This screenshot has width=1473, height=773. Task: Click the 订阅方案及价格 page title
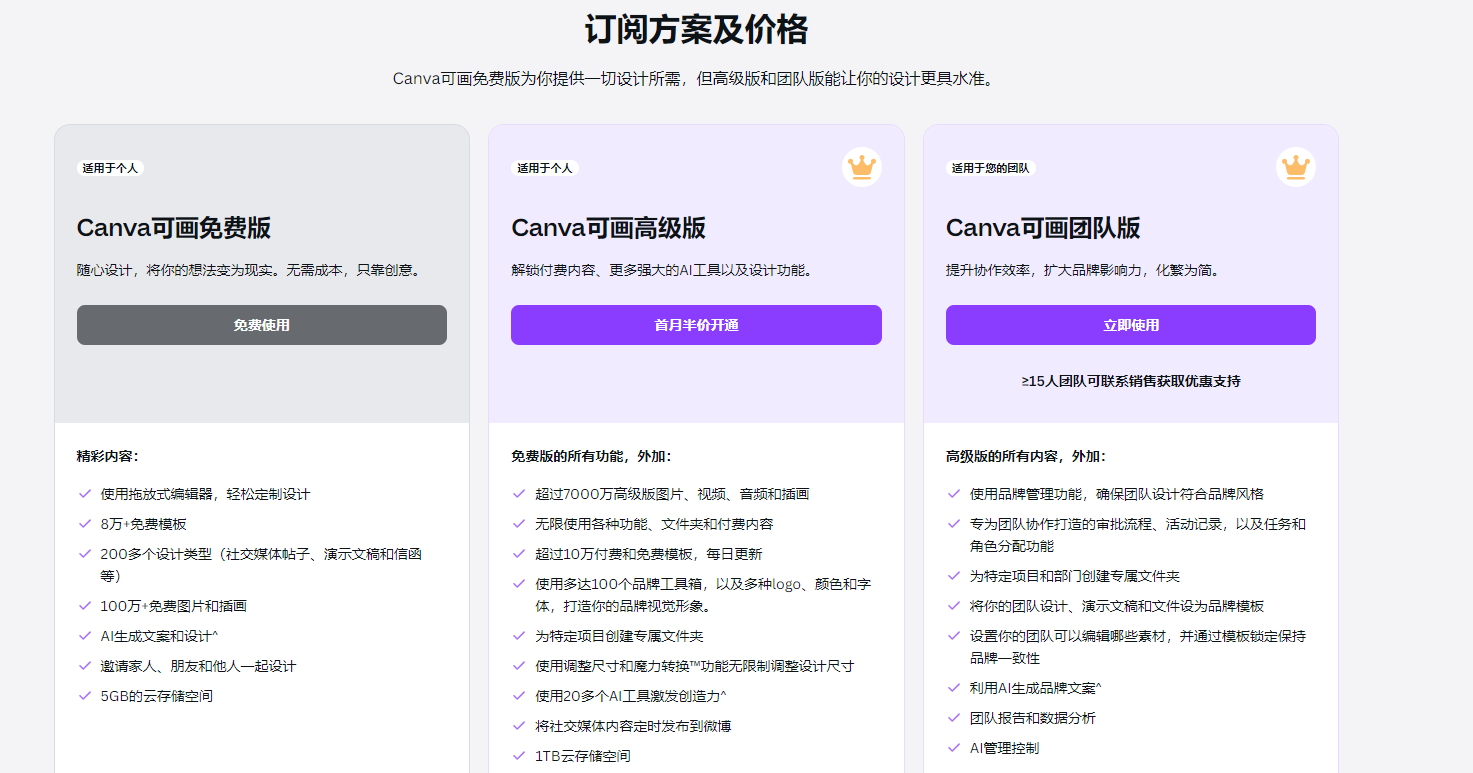(x=696, y=30)
